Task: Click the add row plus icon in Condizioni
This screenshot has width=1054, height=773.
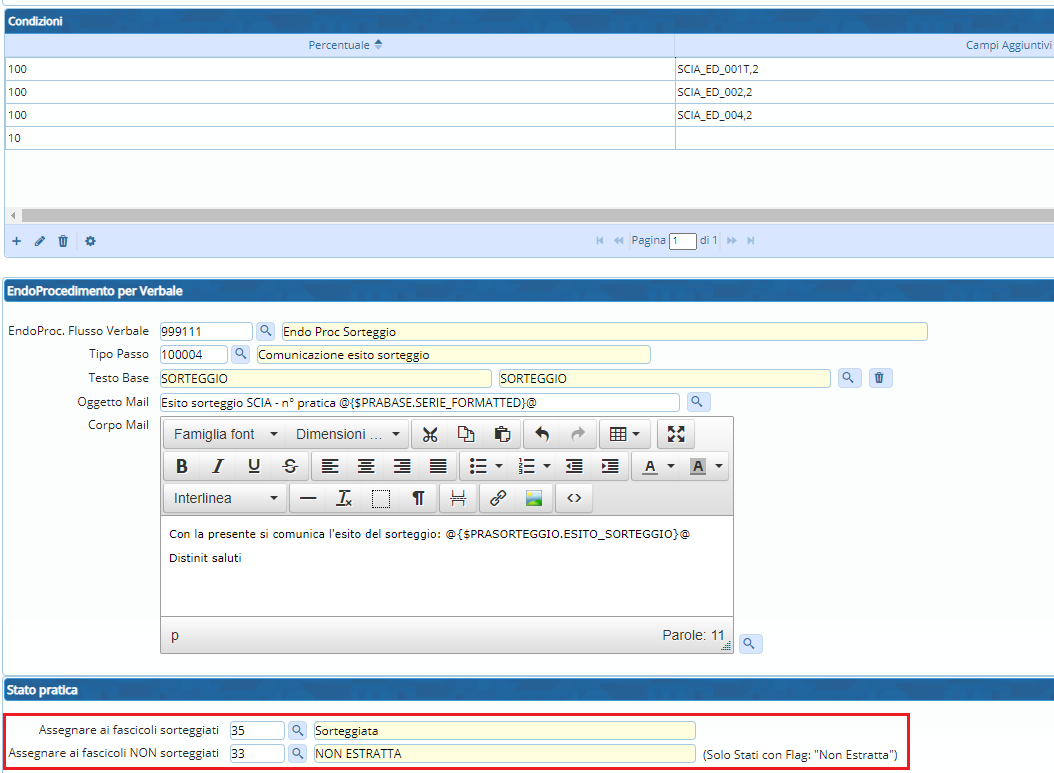Action: coord(16,241)
